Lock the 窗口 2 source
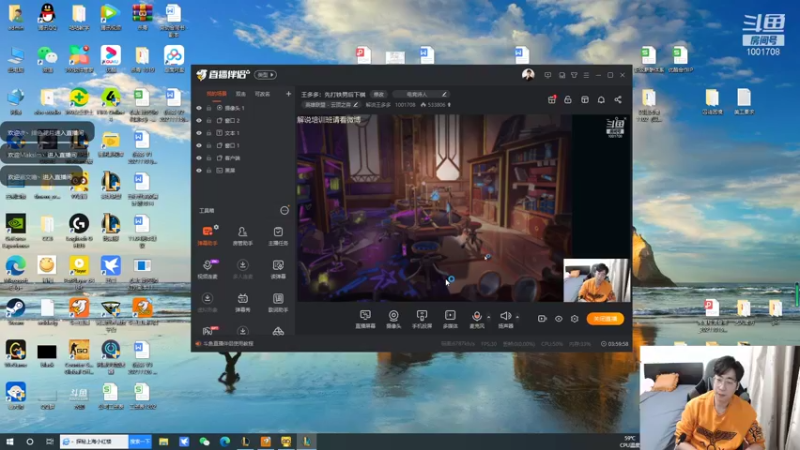 point(209,120)
